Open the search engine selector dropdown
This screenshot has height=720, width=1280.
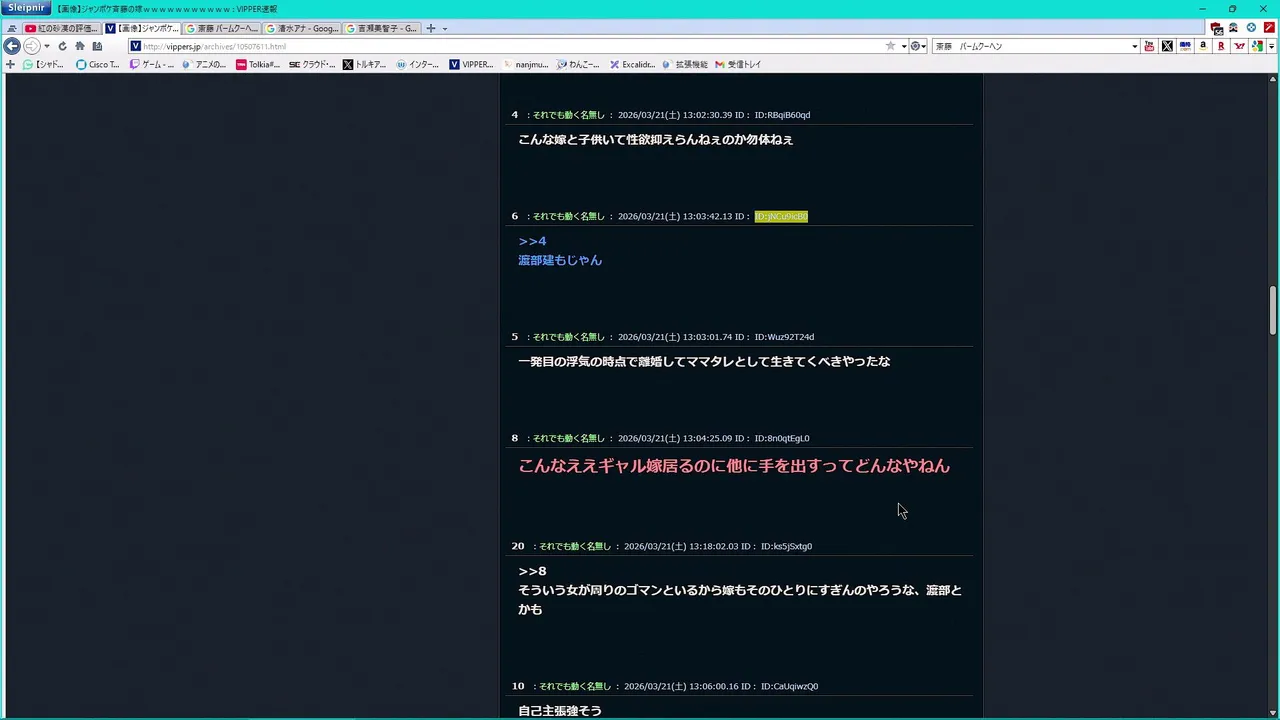click(x=918, y=46)
